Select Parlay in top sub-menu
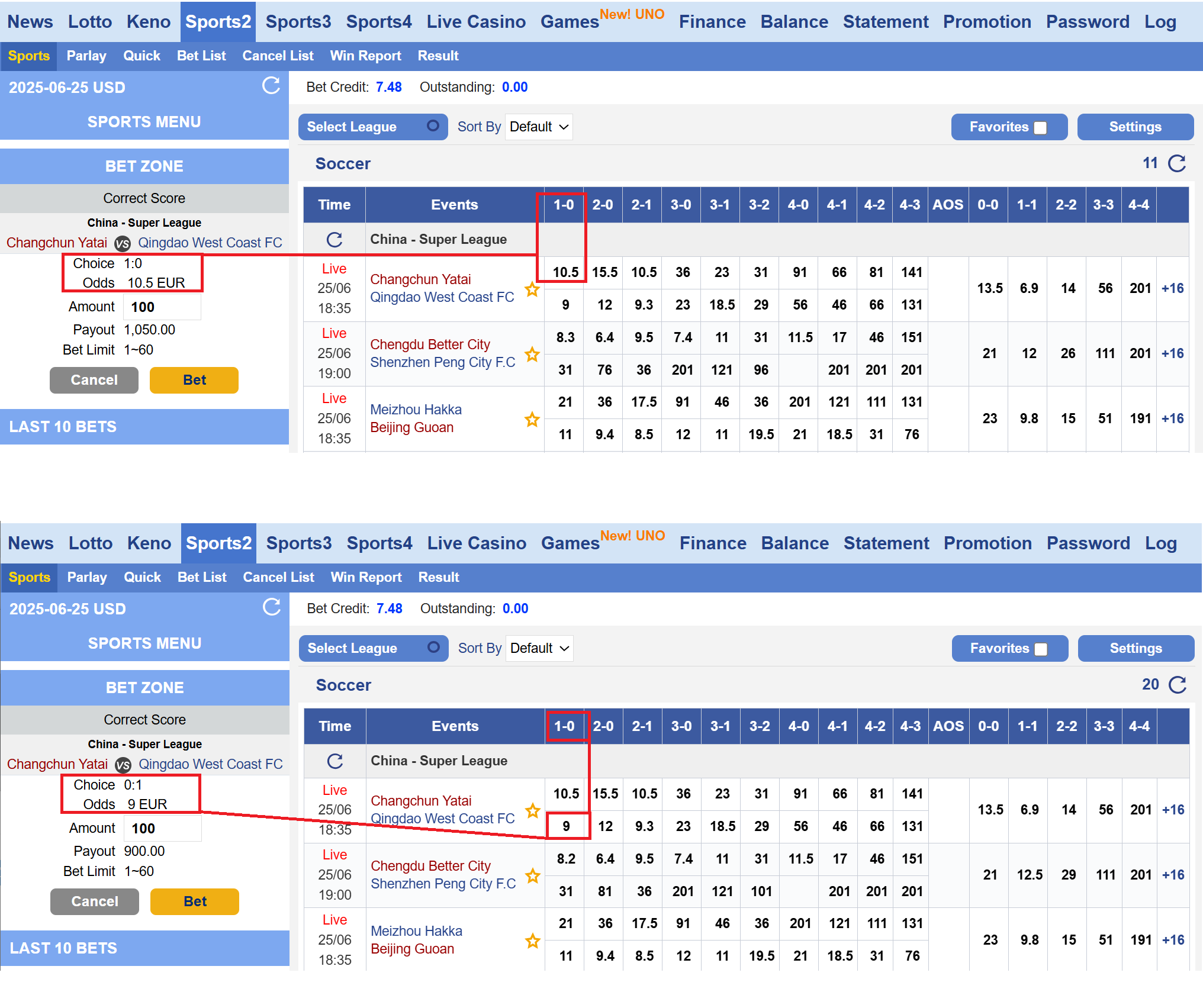Viewport: 1203px width, 1008px height. coord(86,56)
